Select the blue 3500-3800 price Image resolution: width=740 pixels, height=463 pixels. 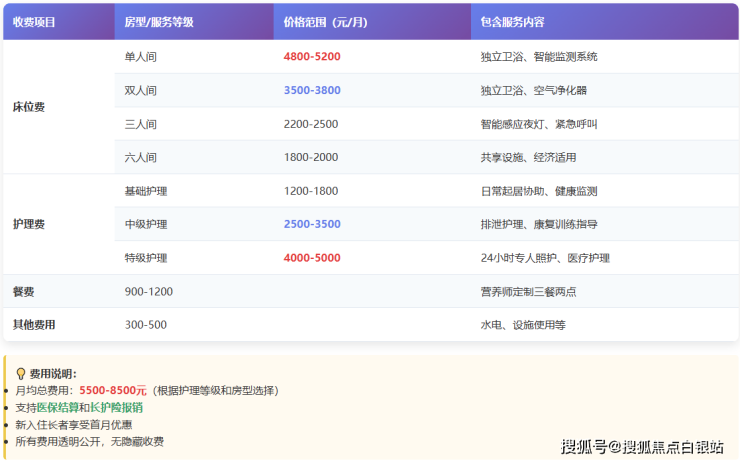coord(312,90)
